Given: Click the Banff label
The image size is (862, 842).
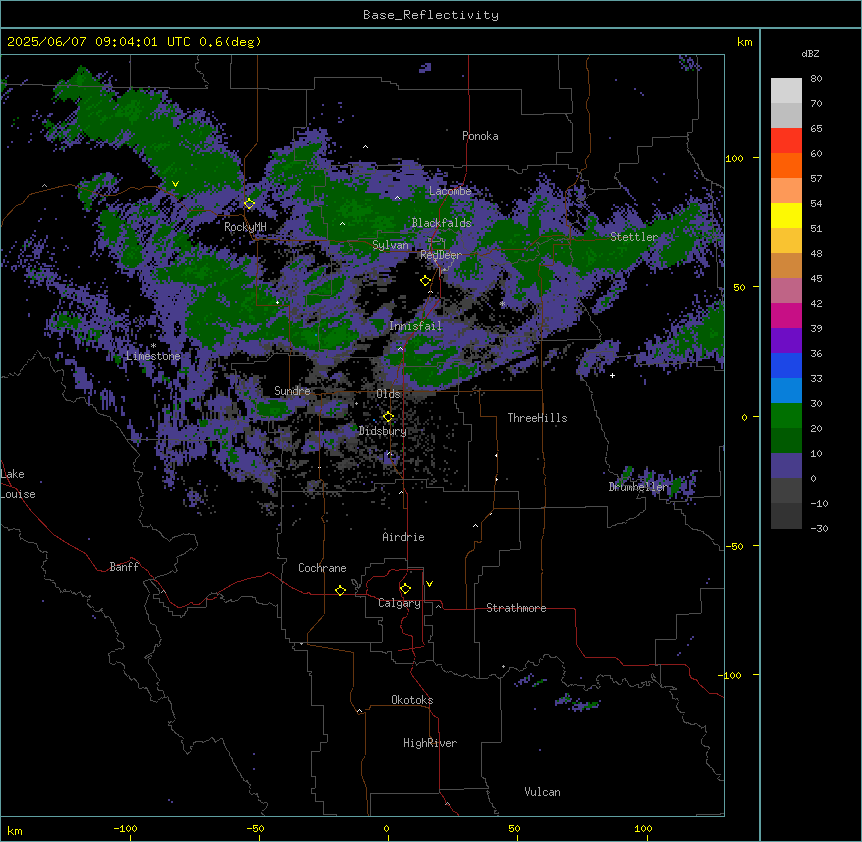Looking at the screenshot, I should coord(124,567).
